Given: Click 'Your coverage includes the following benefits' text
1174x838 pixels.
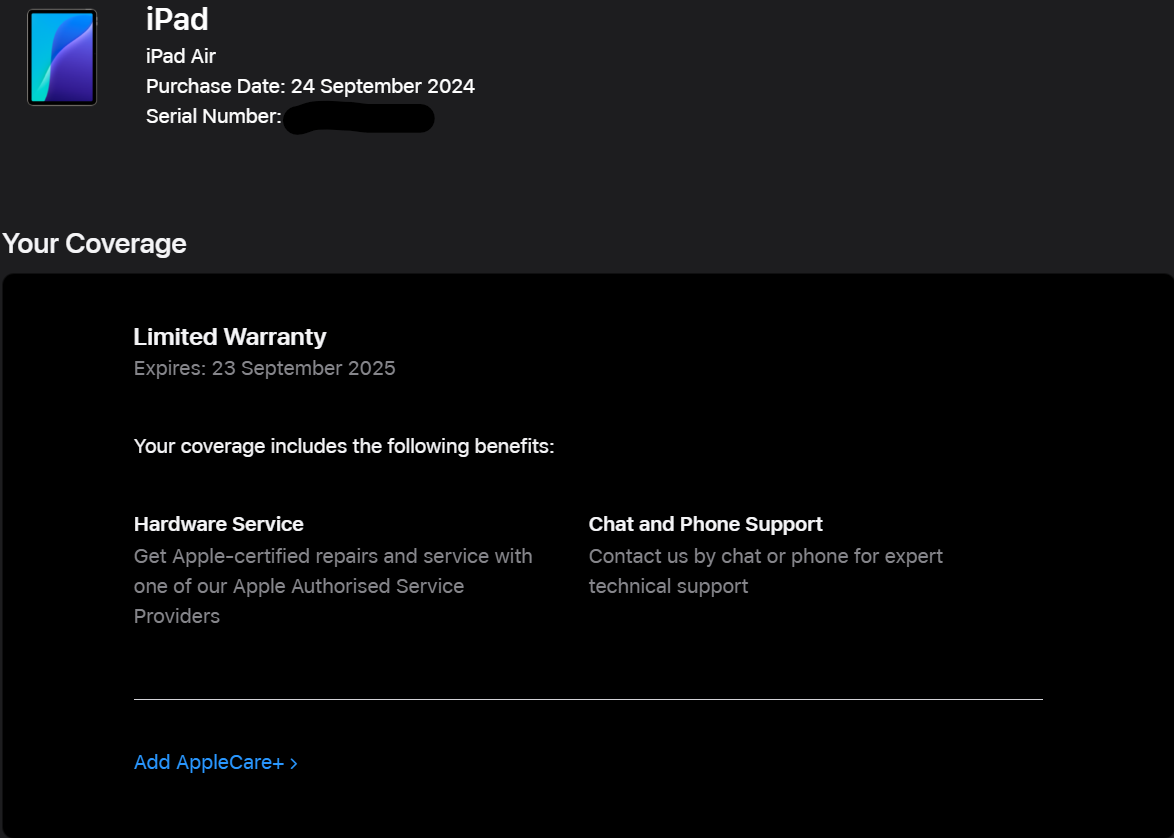Looking at the screenshot, I should (x=344, y=446).
